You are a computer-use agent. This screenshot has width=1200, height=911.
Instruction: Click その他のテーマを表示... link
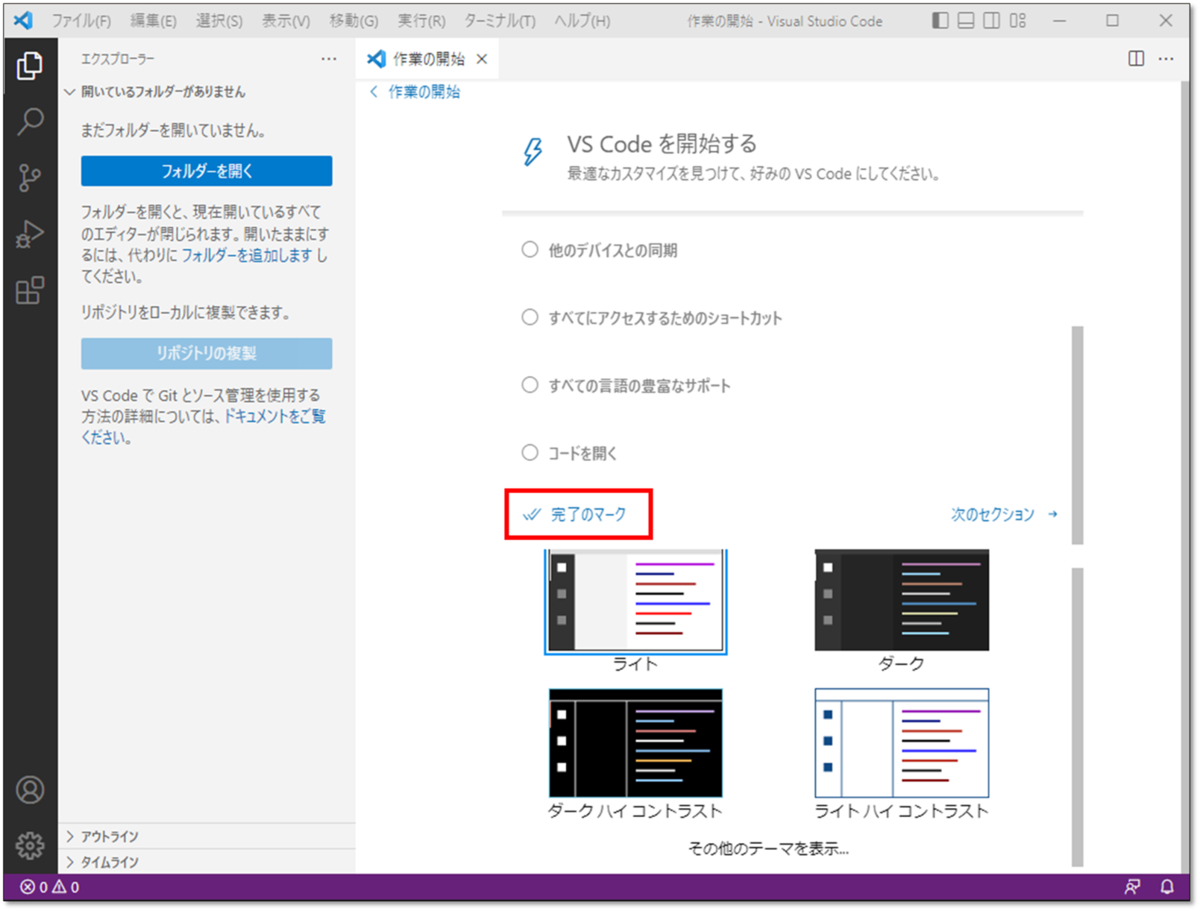pyautogui.click(x=768, y=849)
